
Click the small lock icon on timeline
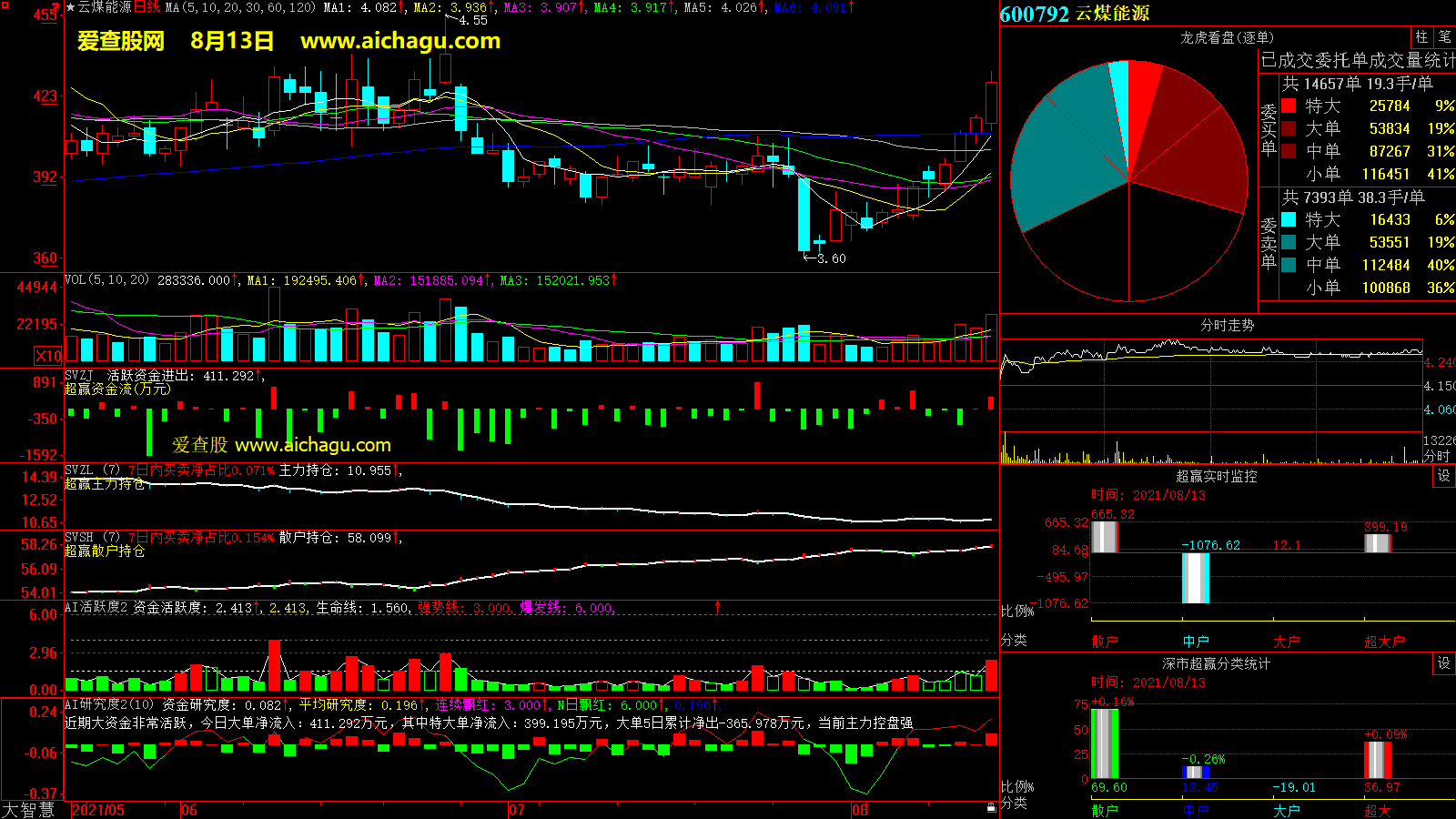point(991,807)
